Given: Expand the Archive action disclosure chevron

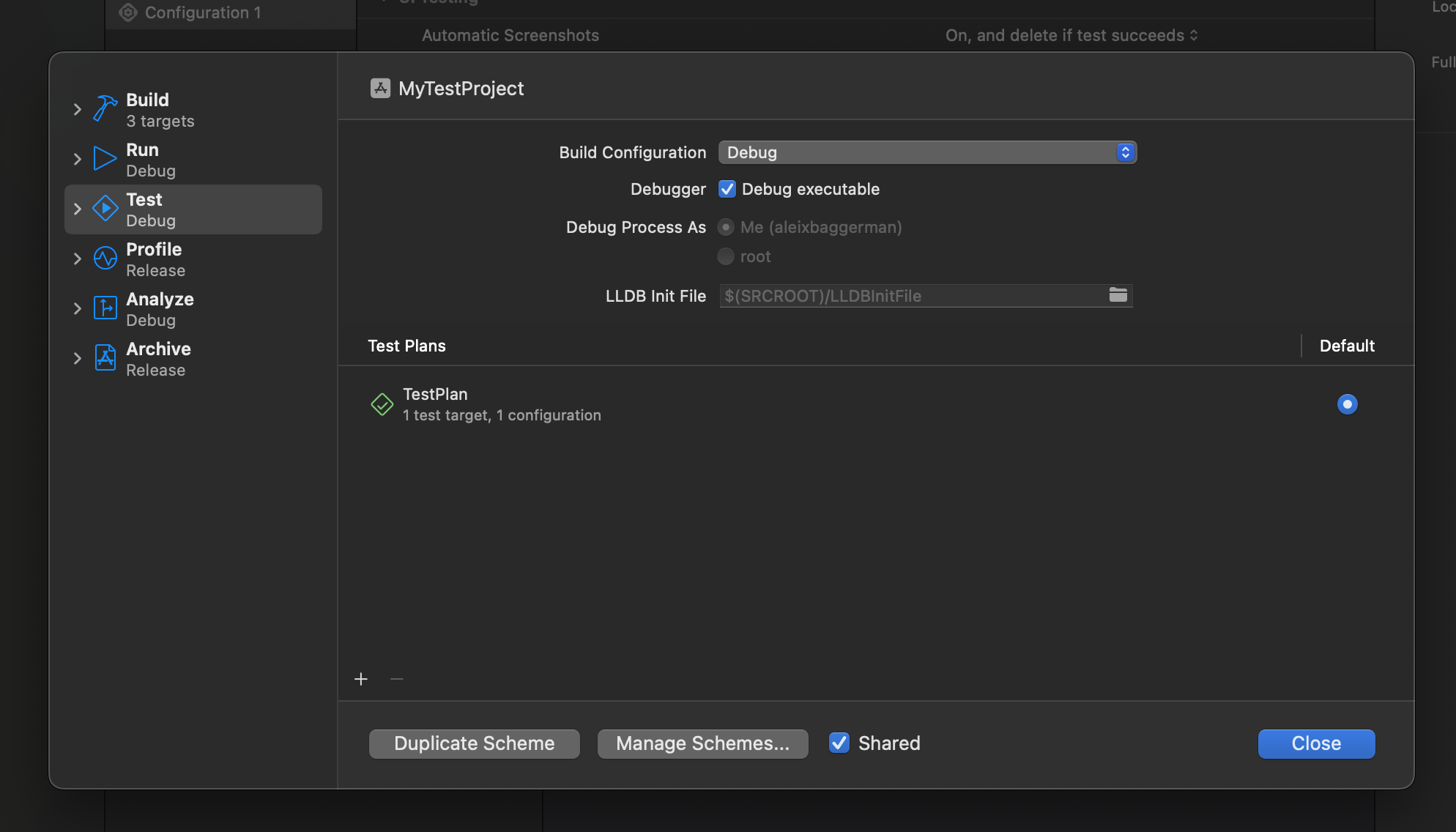Looking at the screenshot, I should [77, 358].
